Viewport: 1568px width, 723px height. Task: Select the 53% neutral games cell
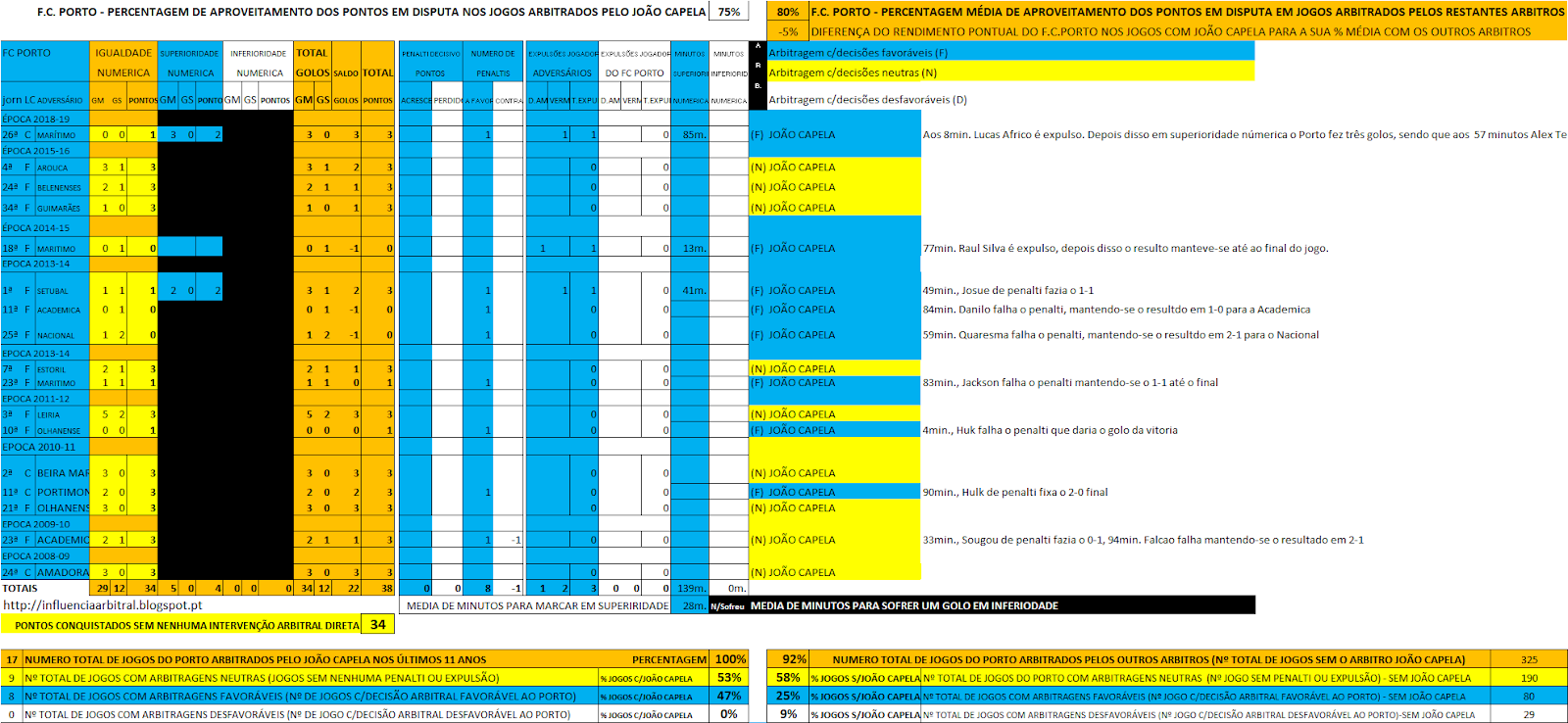point(730,677)
